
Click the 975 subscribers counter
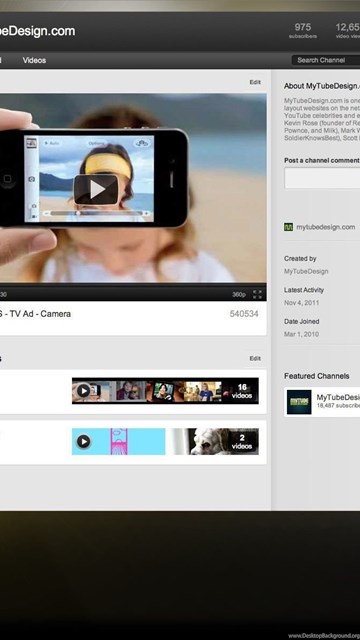(x=303, y=31)
